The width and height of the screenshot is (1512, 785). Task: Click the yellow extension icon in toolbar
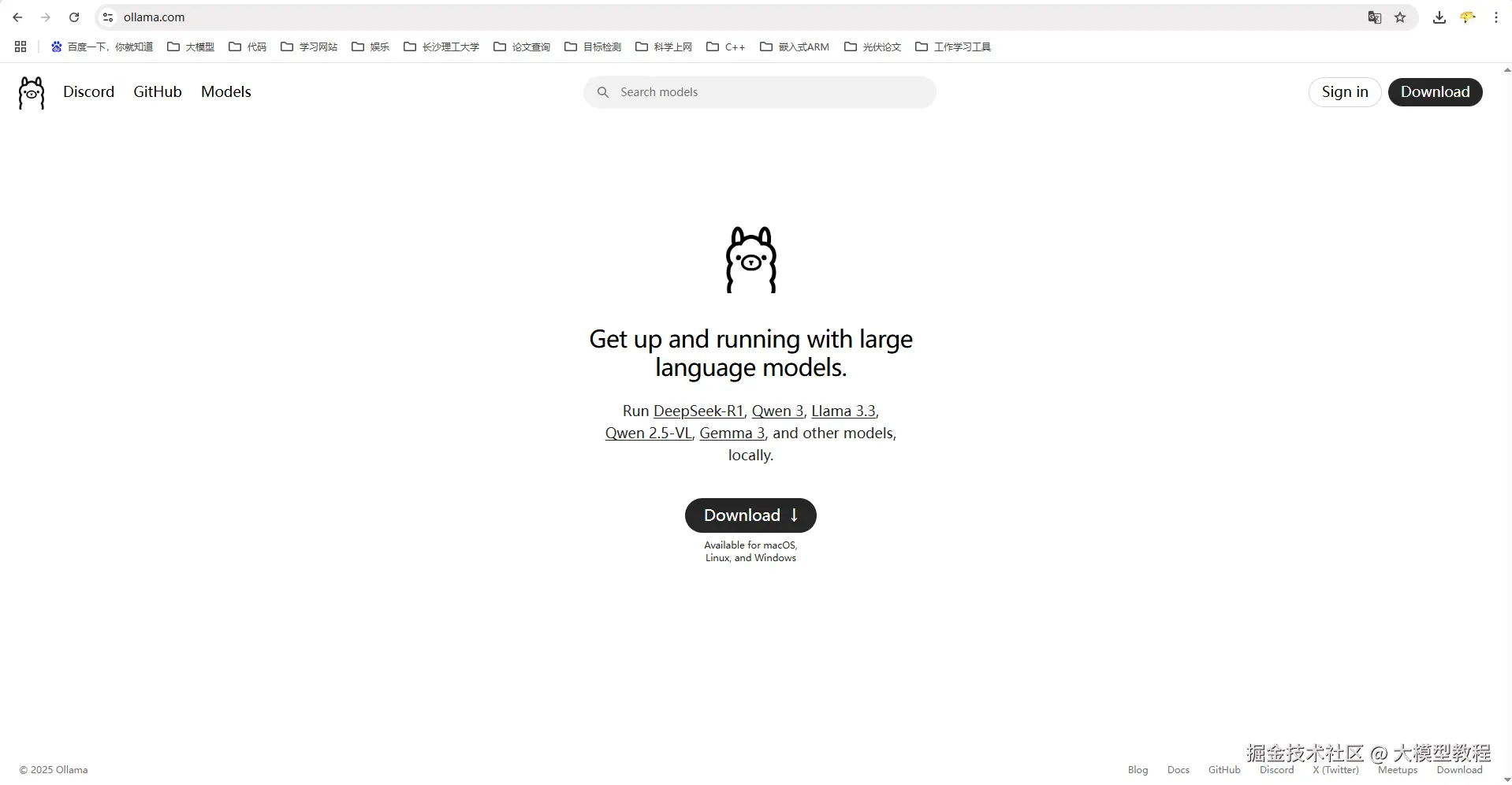[1468, 17]
